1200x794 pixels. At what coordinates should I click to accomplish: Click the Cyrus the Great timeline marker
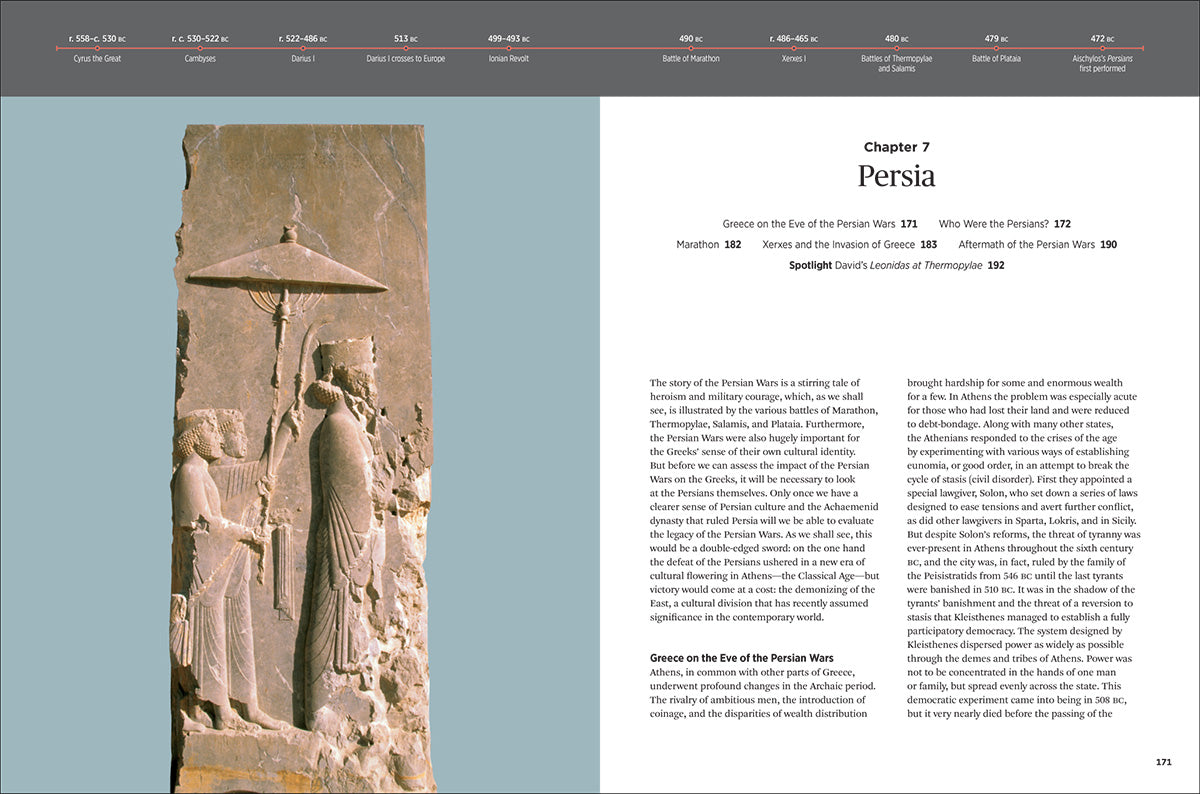pyautogui.click(x=97, y=48)
